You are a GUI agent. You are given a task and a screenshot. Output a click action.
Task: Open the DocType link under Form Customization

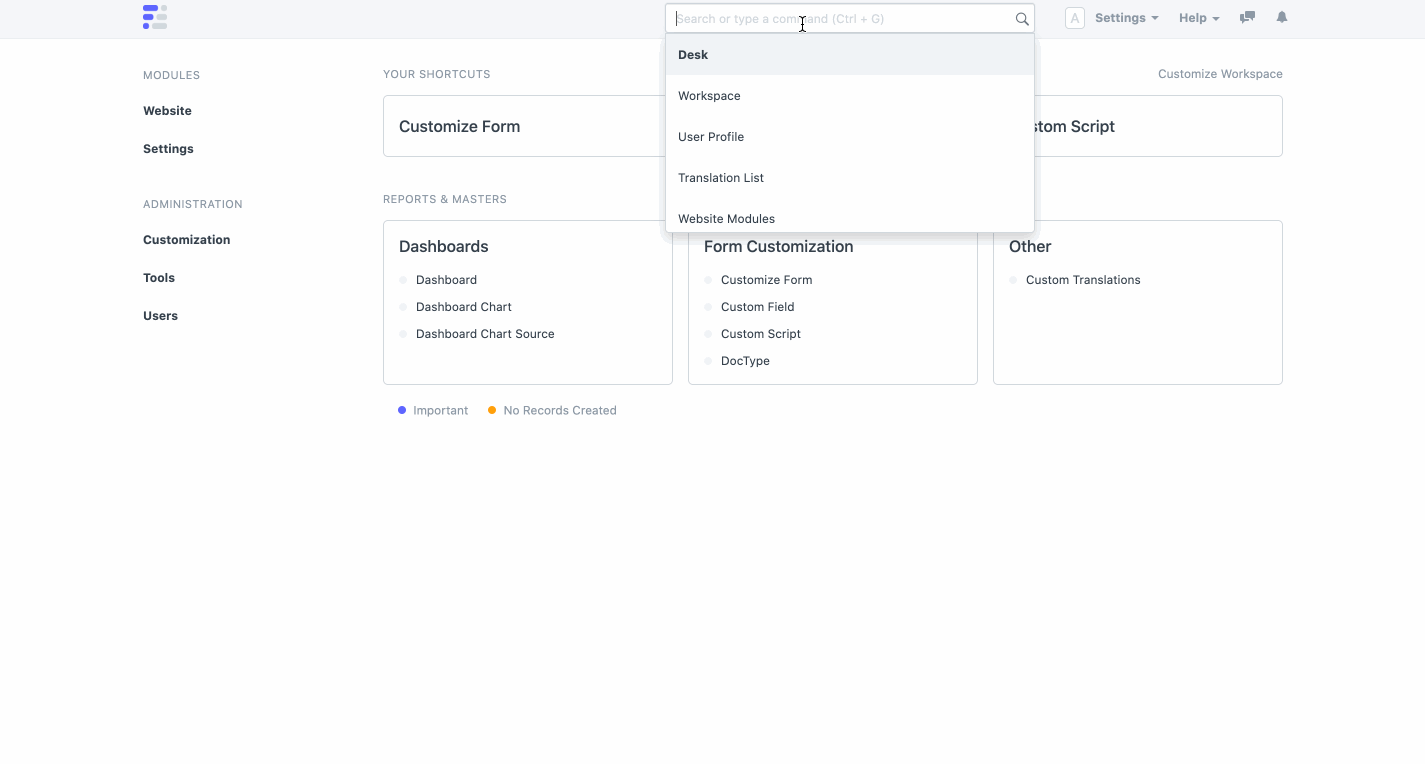click(745, 361)
